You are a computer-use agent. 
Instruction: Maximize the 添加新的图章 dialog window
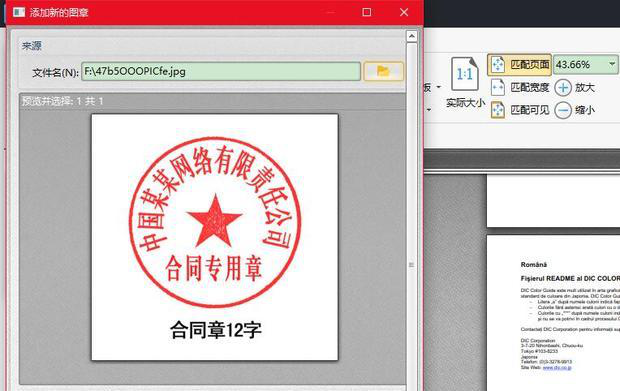point(367,12)
